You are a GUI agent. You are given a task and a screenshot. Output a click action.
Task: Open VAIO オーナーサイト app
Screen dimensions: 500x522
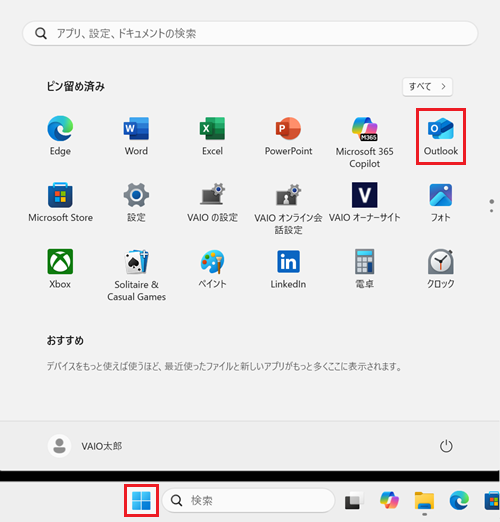point(364,203)
